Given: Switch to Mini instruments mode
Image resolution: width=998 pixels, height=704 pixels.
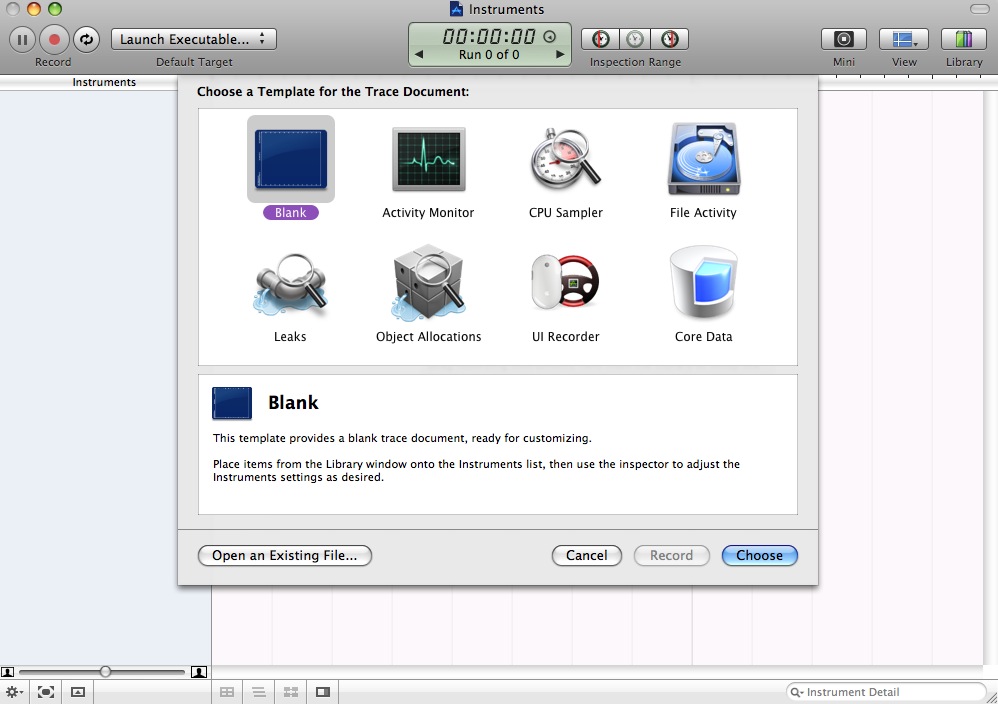Looking at the screenshot, I should click(x=843, y=39).
